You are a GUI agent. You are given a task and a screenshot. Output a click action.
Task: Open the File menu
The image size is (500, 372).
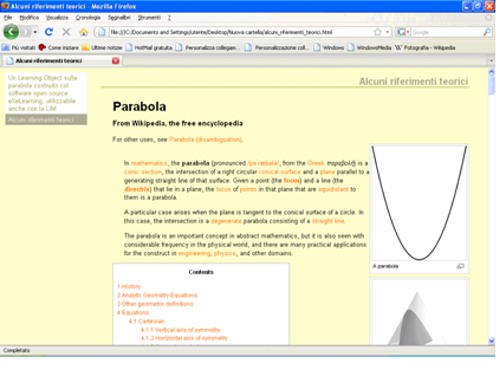(8, 17)
